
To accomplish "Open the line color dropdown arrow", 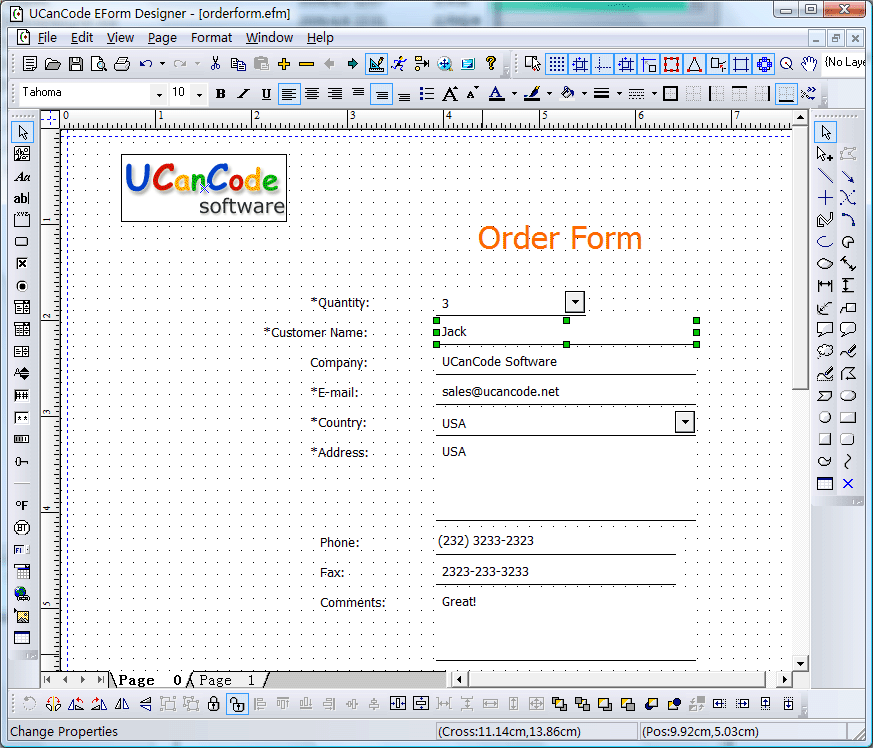I will (549, 94).
